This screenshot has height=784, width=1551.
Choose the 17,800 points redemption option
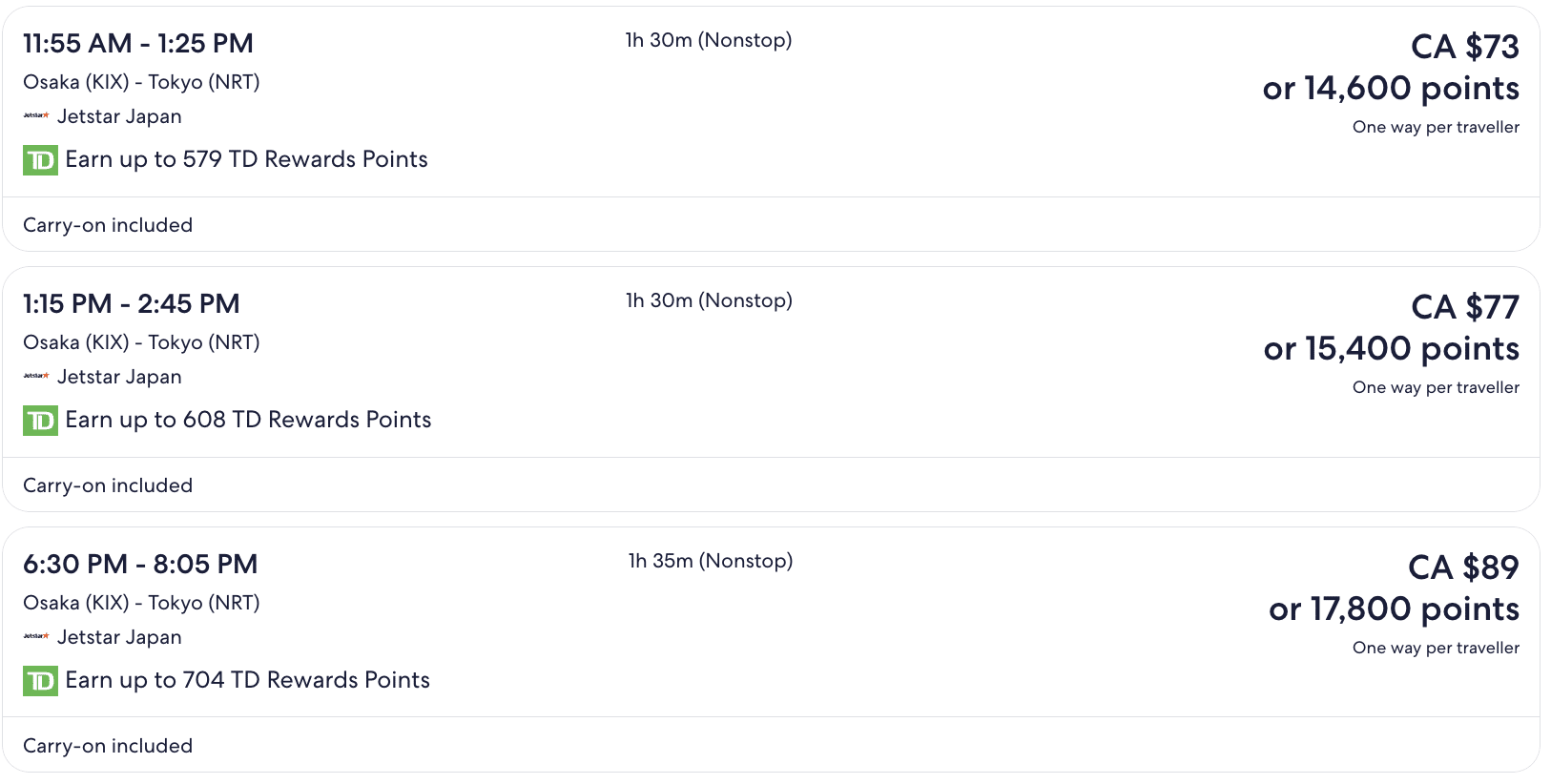1394,609
